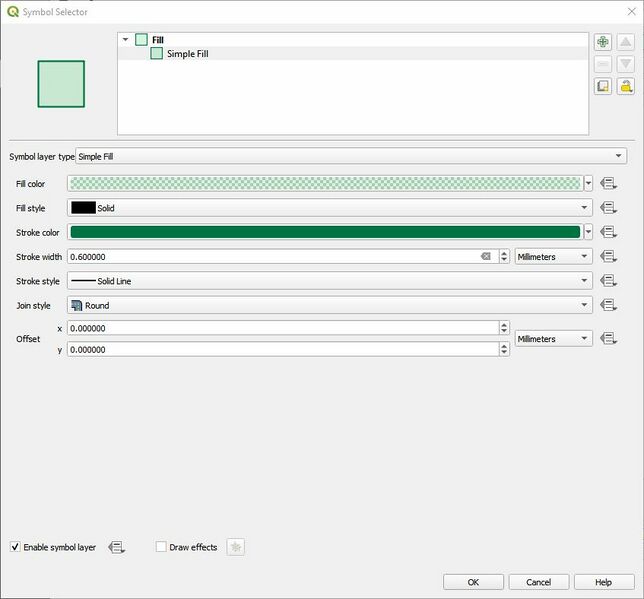Open data-defined override for Fill style
This screenshot has height=599, width=644.
[x=608, y=208]
